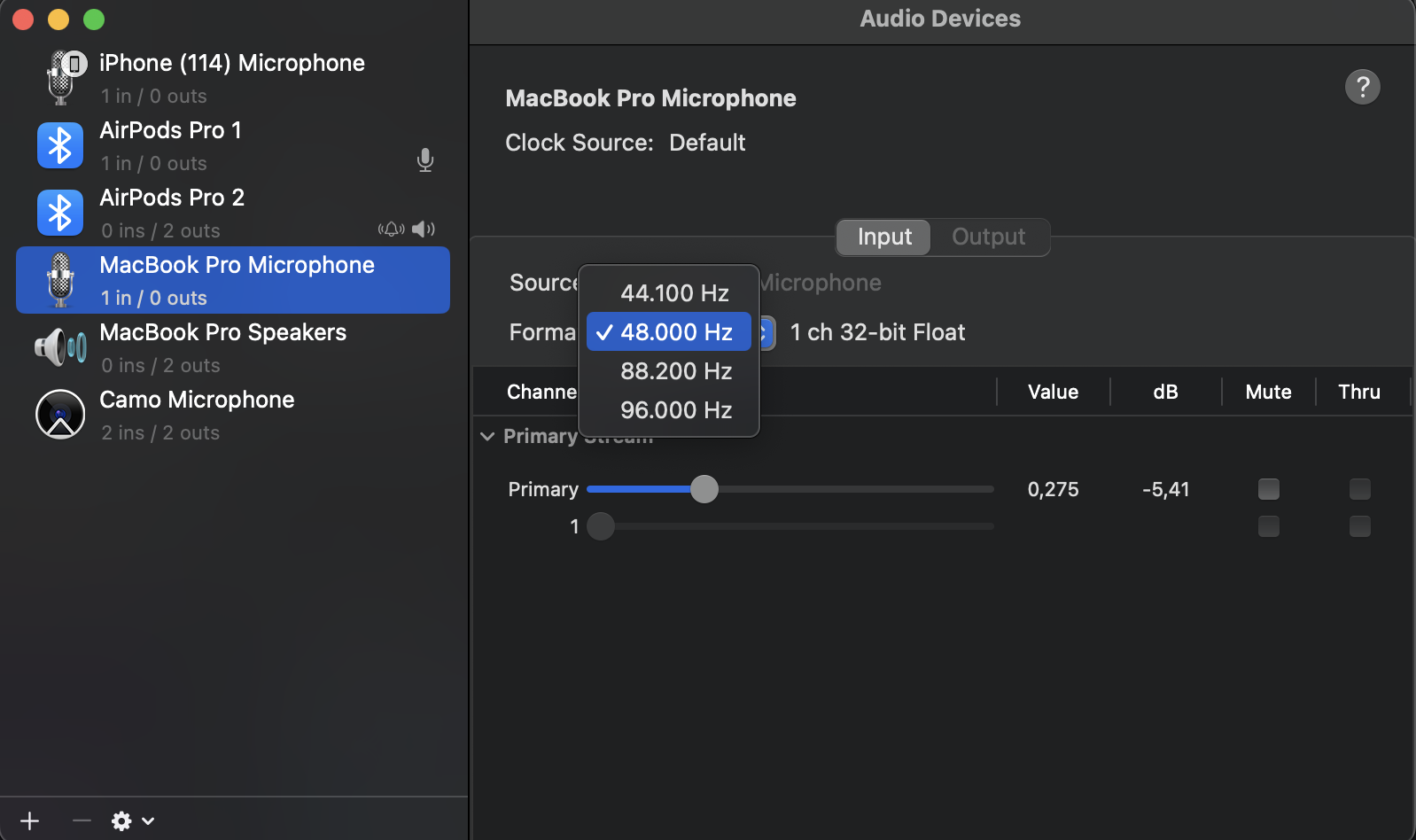Viewport: 1416px width, 840px height.
Task: Select iPhone (114) Microphone in device list
Action: click(233, 78)
